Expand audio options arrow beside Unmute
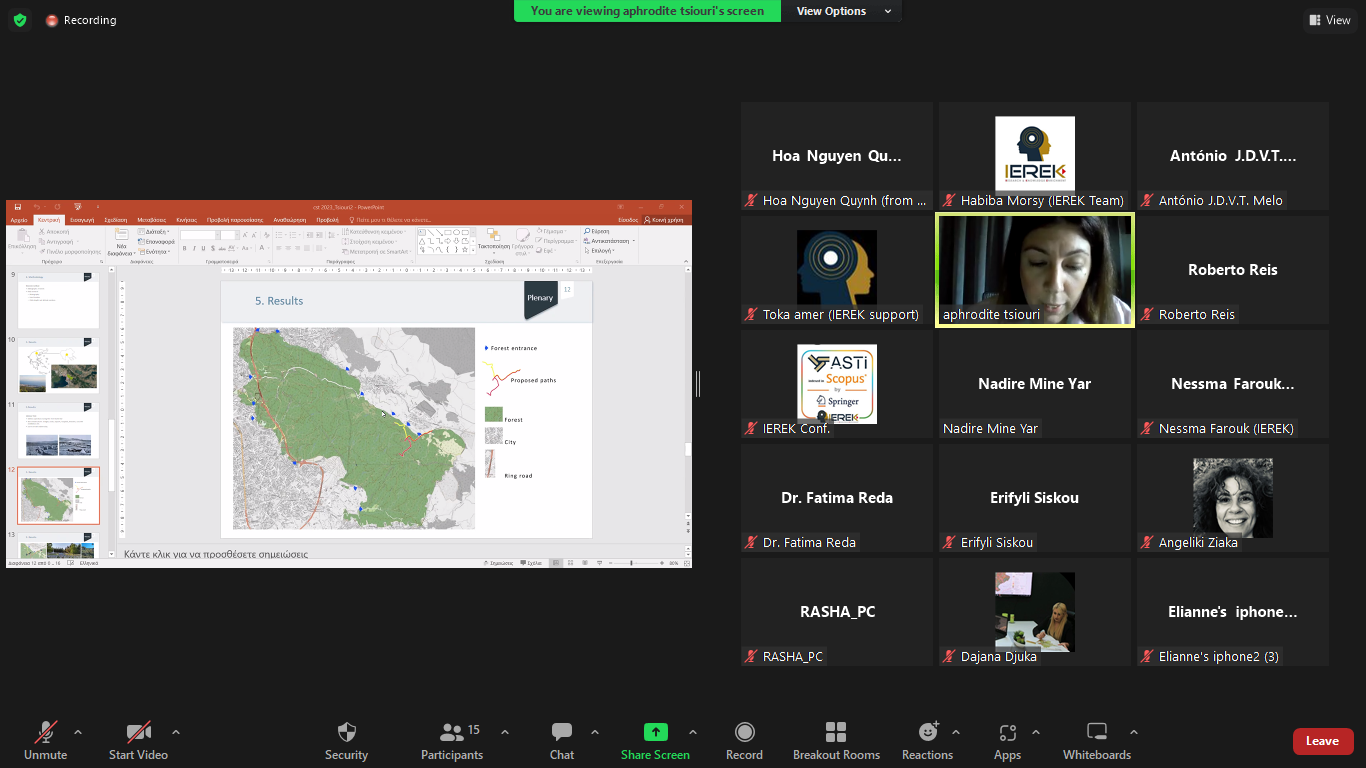Screen dimensions: 1366x768 pos(78,732)
